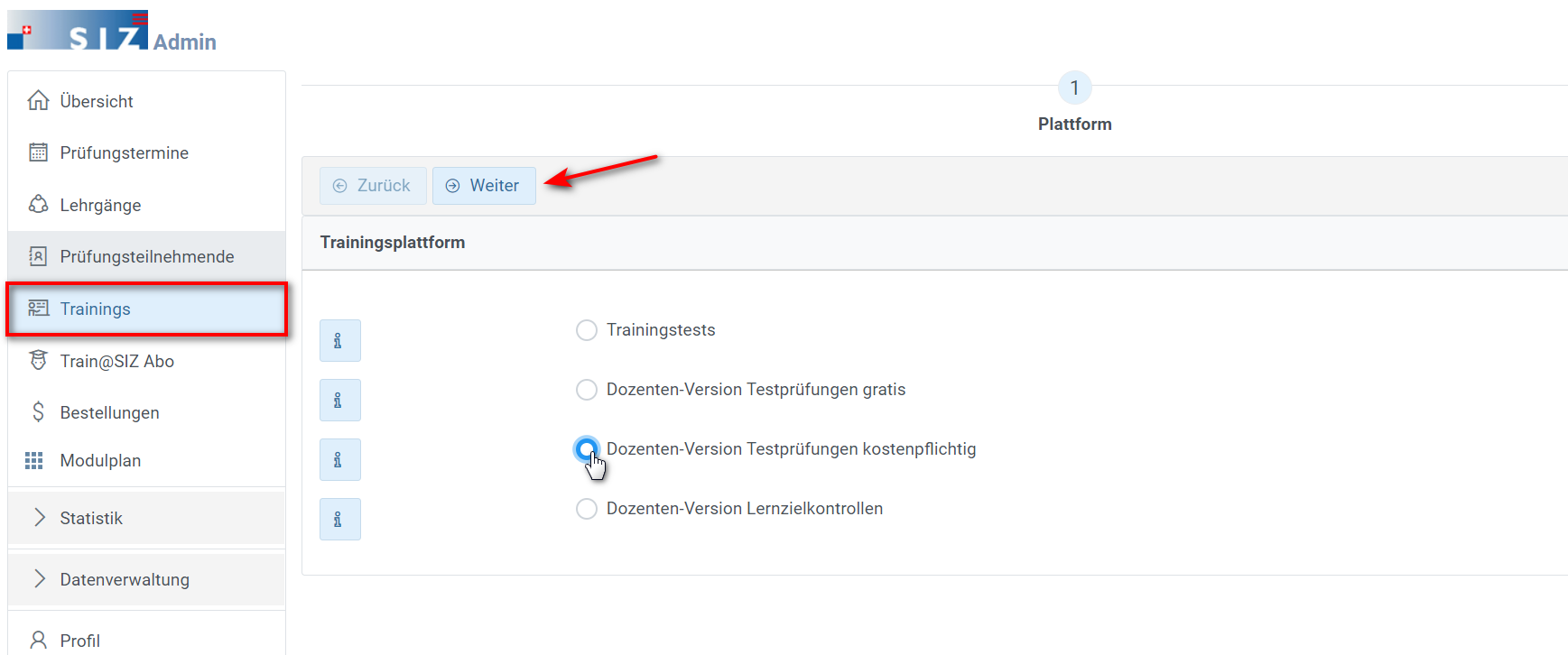Click the Prüfungstermine calendar icon
The image size is (1568, 655).
click(38, 152)
